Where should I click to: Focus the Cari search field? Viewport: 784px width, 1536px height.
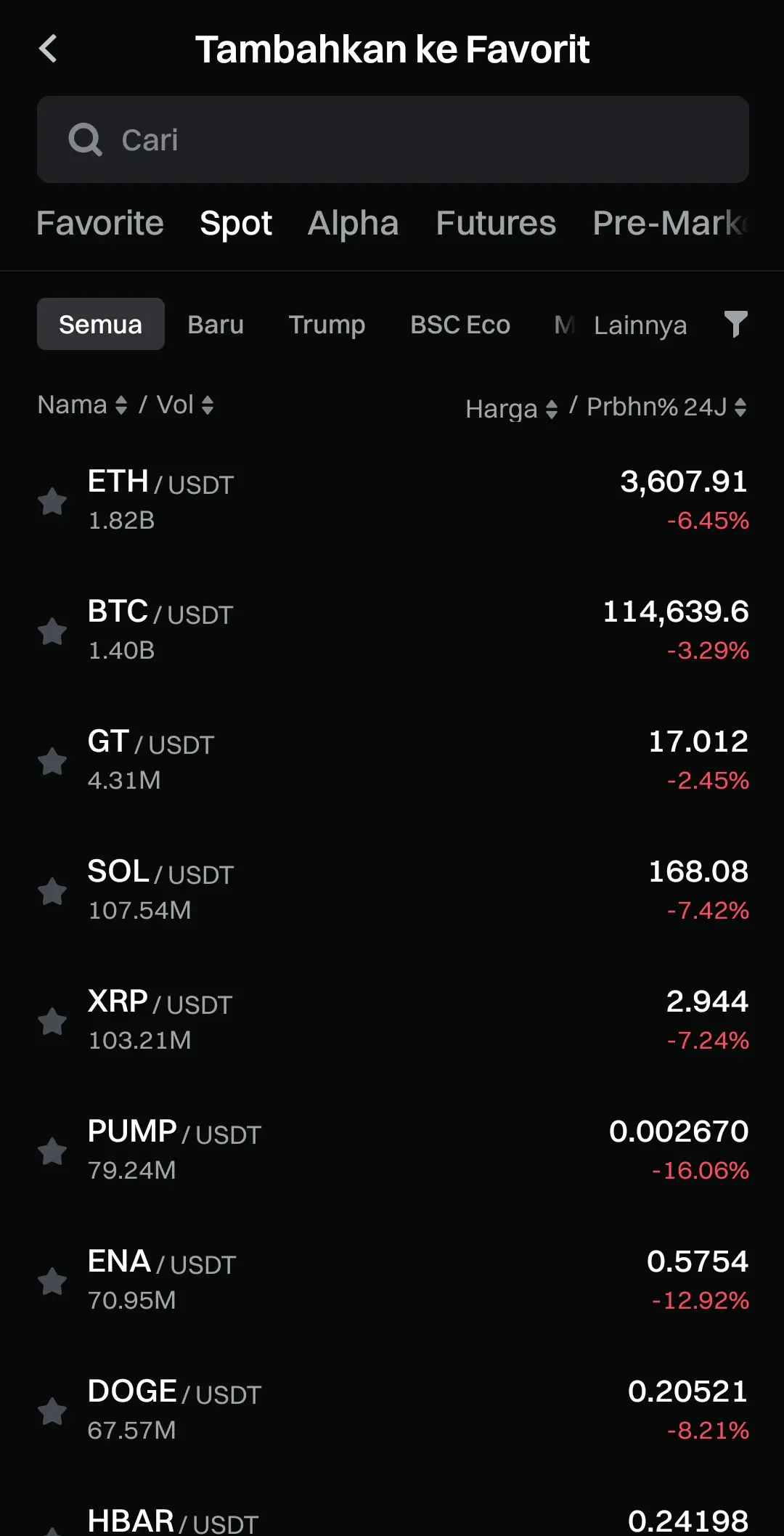click(x=393, y=139)
